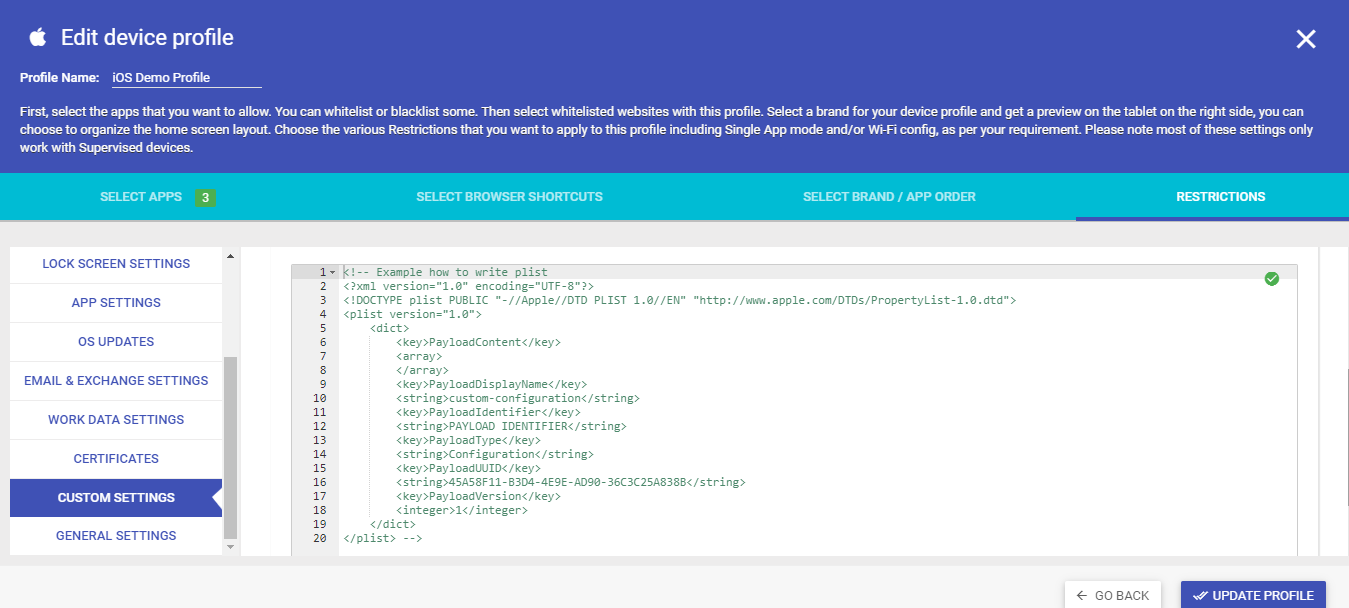This screenshot has width=1349, height=608.
Task: Open Lock Screen Settings section
Action: [116, 264]
